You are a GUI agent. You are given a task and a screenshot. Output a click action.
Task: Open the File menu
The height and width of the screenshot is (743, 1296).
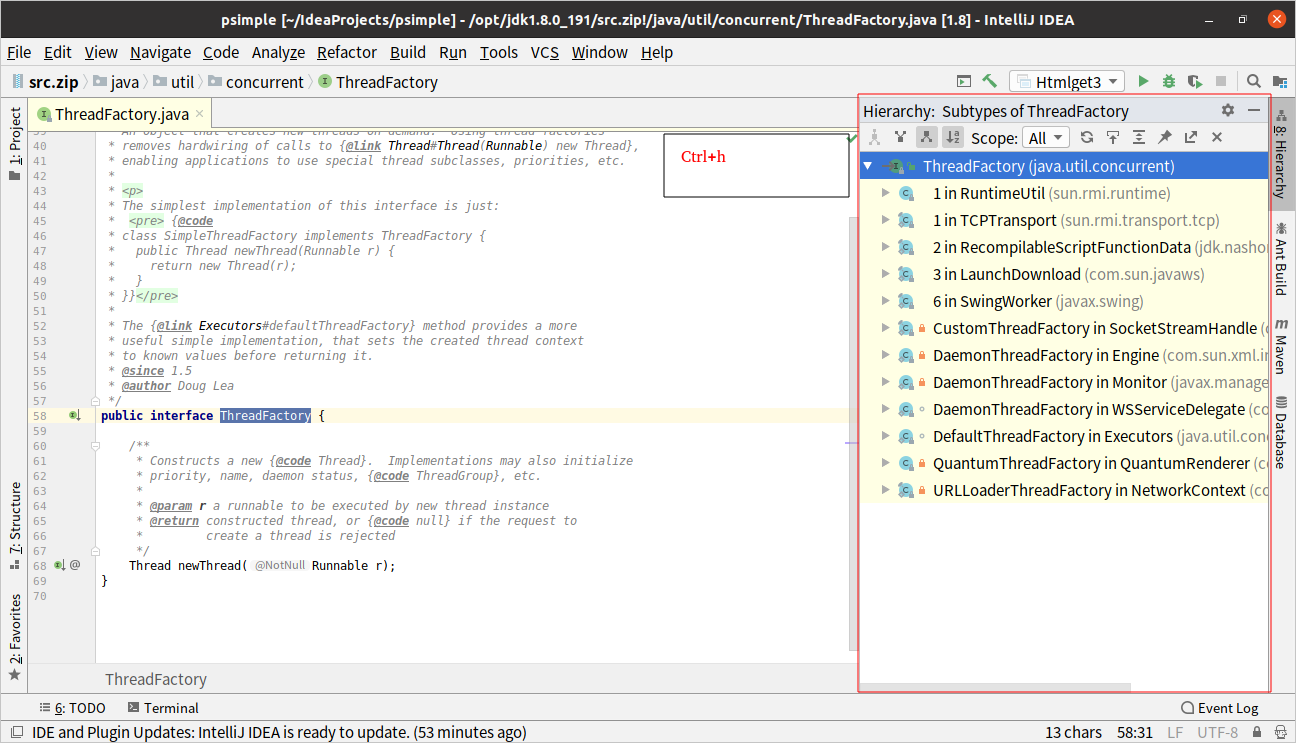point(19,53)
